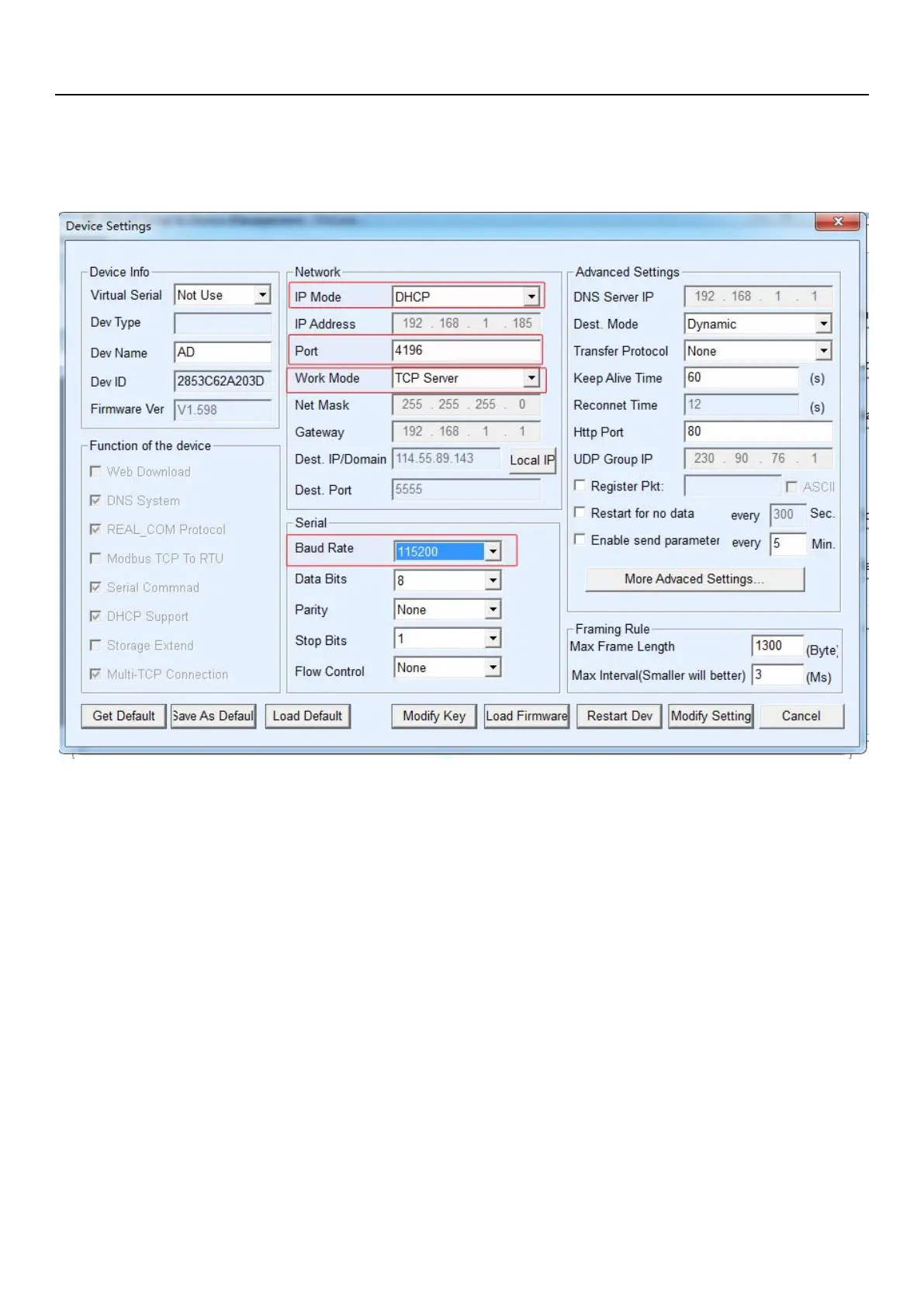Viewport: 924px width, 1307px height.
Task: Click the Dev Type field
Action: 223,323
